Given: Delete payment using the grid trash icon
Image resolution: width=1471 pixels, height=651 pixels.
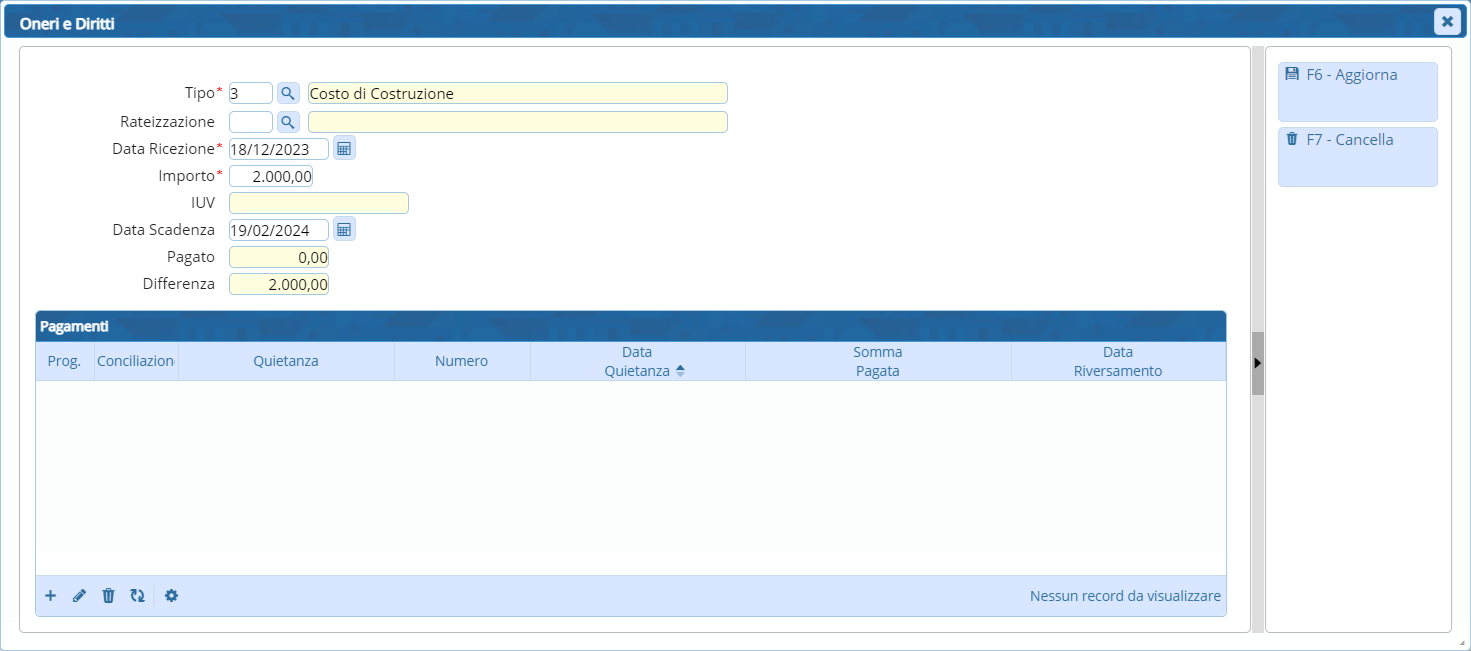Looking at the screenshot, I should pyautogui.click(x=109, y=596).
